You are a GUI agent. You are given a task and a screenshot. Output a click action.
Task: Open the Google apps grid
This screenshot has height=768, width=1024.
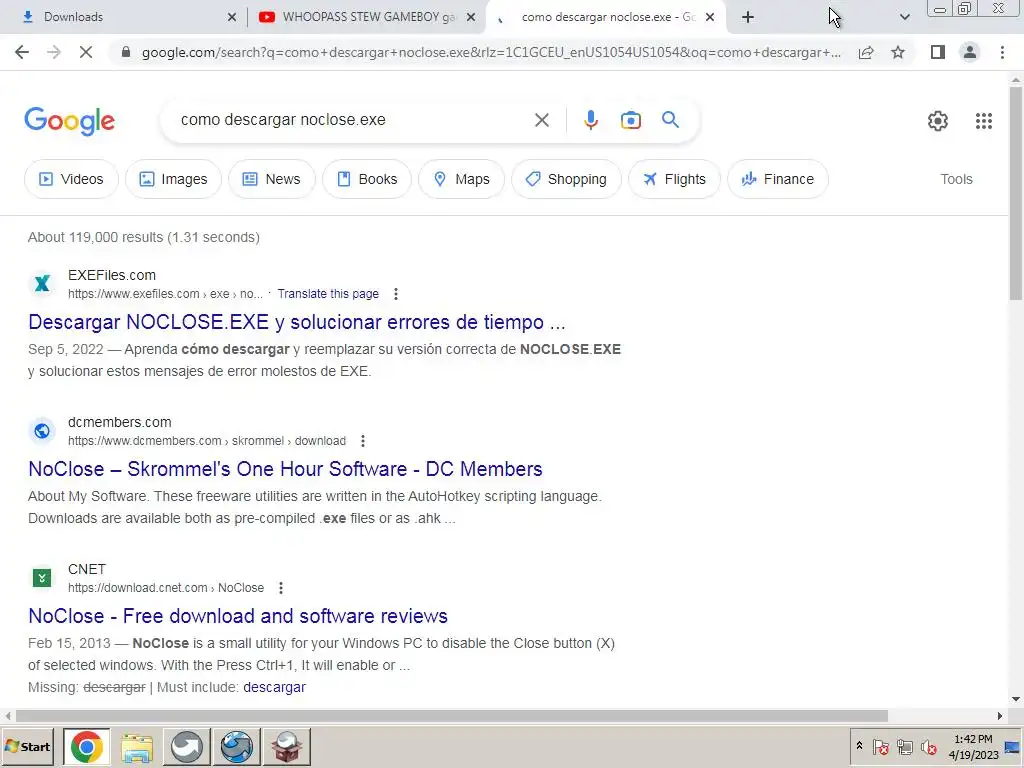tap(984, 121)
